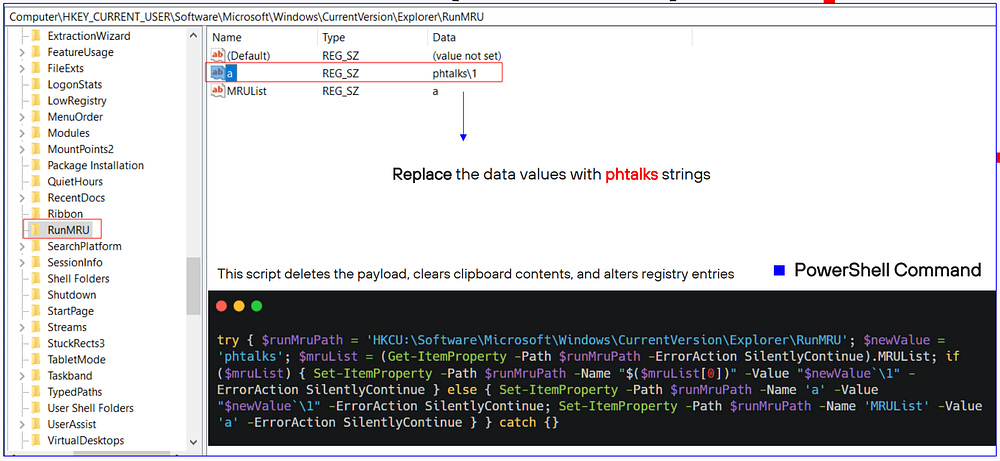Click the StartPage folder icon
The image size is (1000, 461).
[x=36, y=311]
